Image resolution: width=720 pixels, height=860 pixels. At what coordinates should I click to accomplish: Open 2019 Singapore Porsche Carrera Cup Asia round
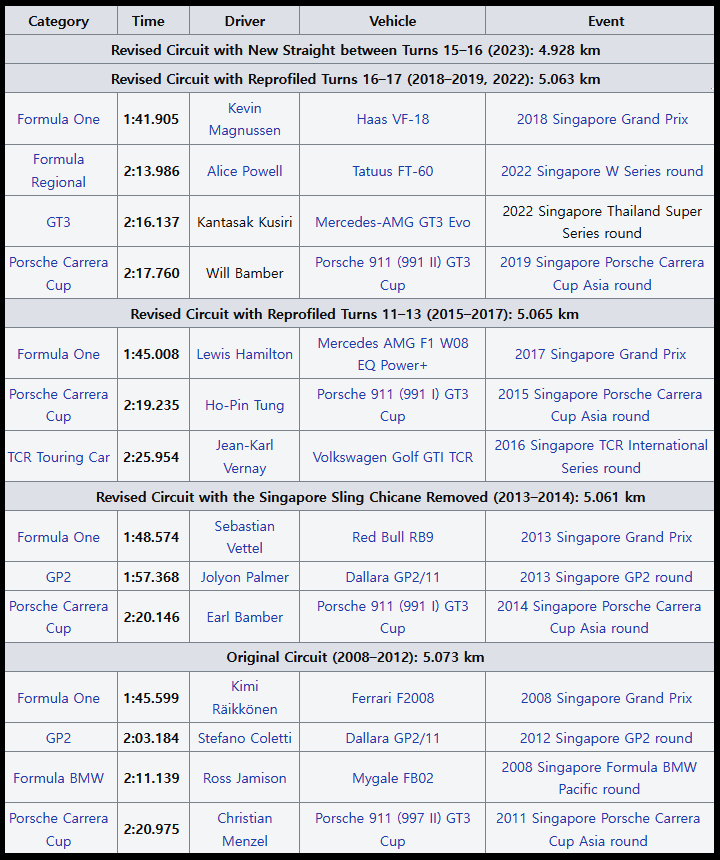pos(602,273)
